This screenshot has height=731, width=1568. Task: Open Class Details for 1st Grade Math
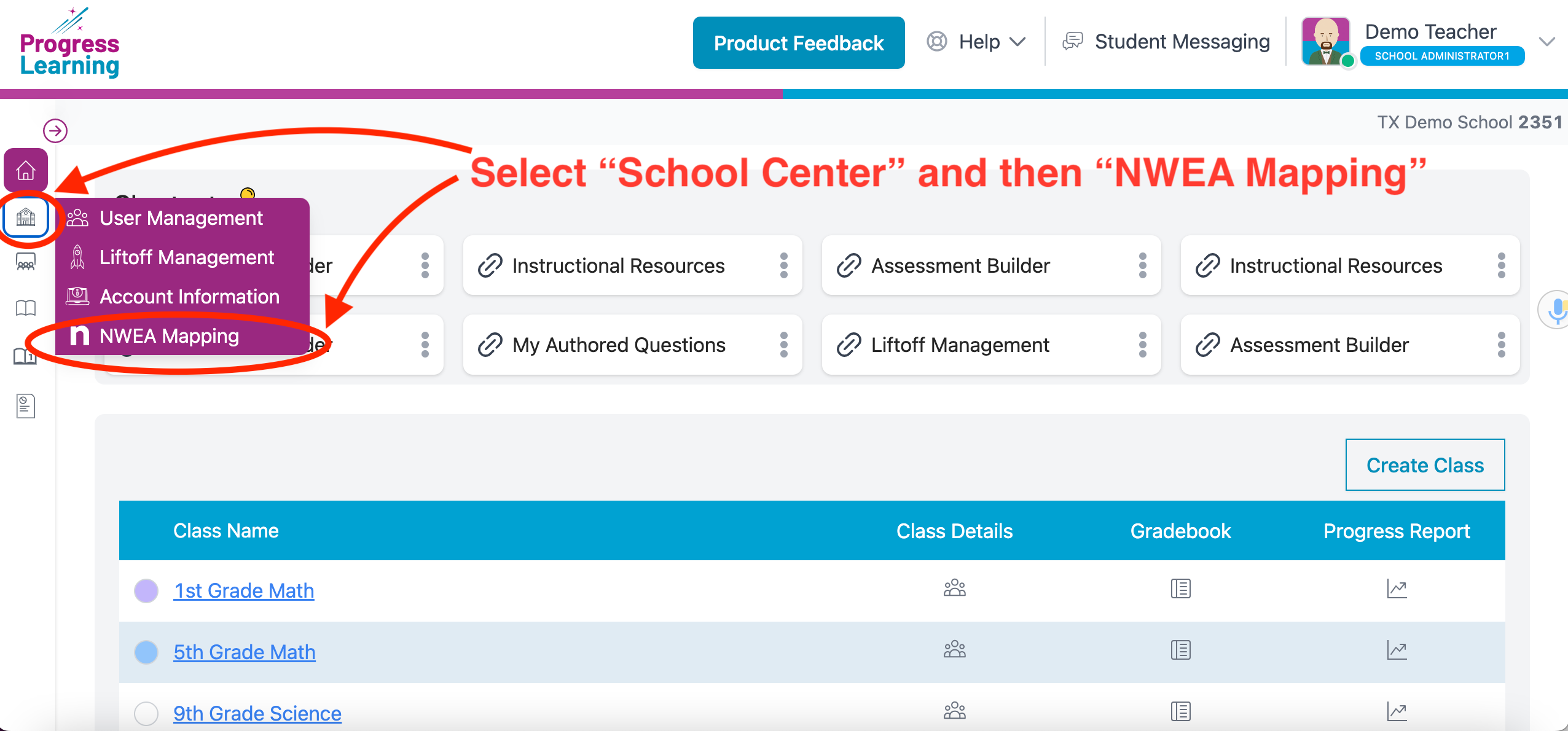click(955, 588)
